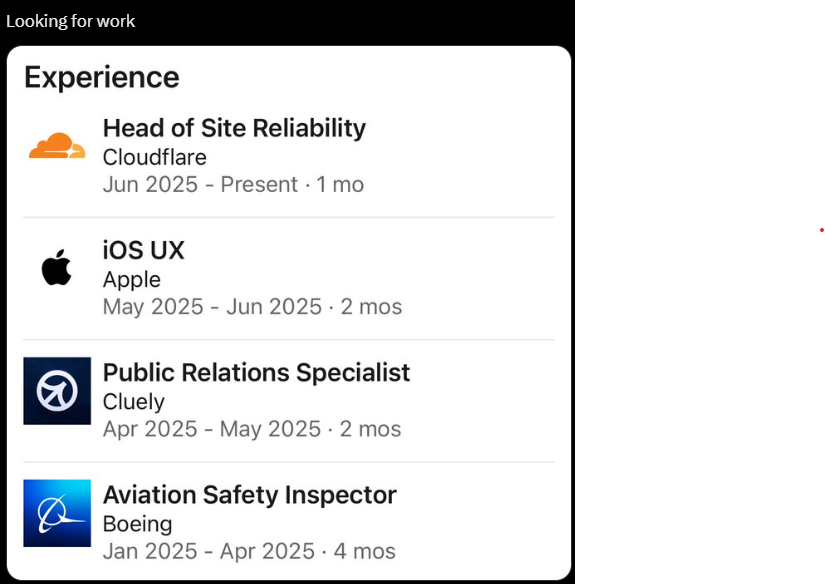This screenshot has height=584, width=825.
Task: Click the Jun 2025 - Present date range
Action: coord(200,185)
